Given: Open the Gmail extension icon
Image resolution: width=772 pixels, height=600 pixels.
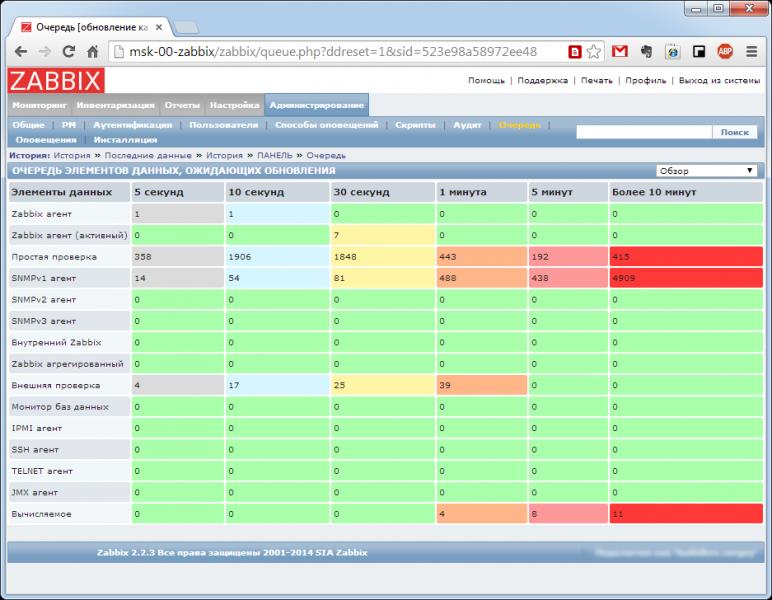Looking at the screenshot, I should tap(619, 51).
